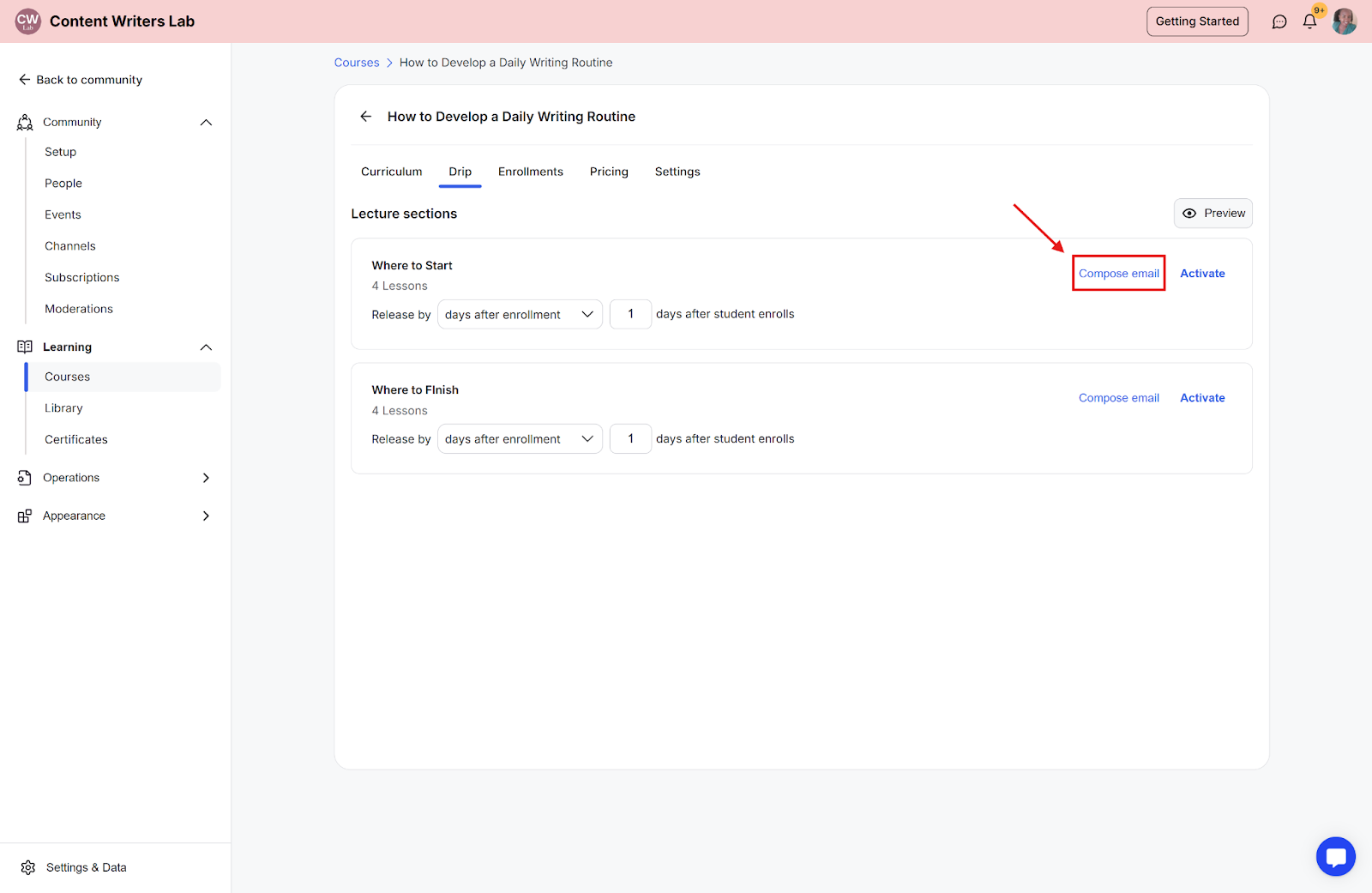1372x893 pixels.
Task: Activate the Where to Finish section
Action: pos(1202,398)
